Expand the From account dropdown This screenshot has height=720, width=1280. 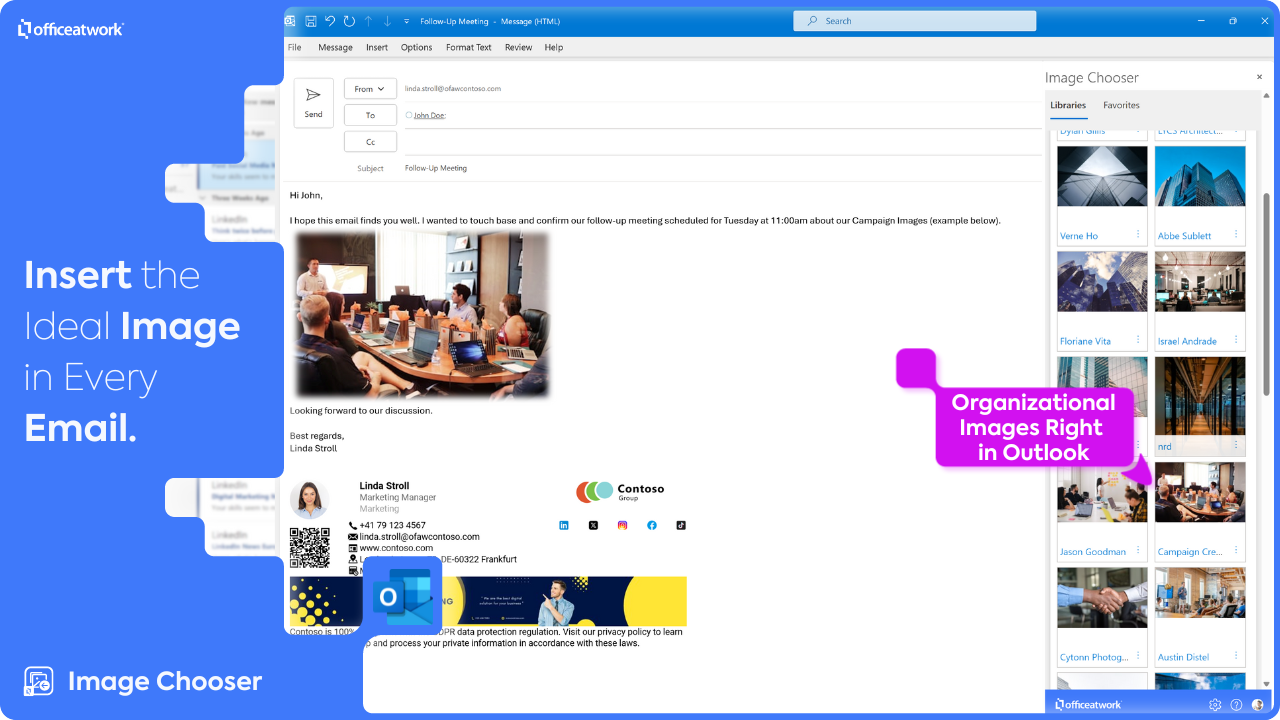point(370,89)
